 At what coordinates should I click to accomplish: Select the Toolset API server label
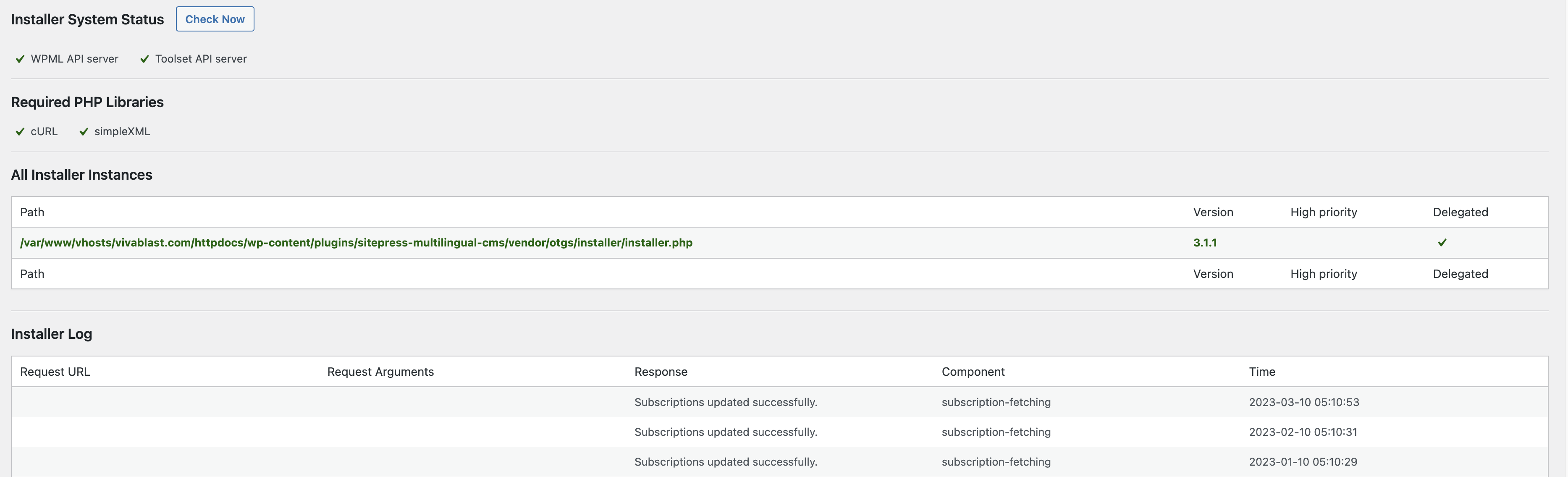tap(201, 59)
